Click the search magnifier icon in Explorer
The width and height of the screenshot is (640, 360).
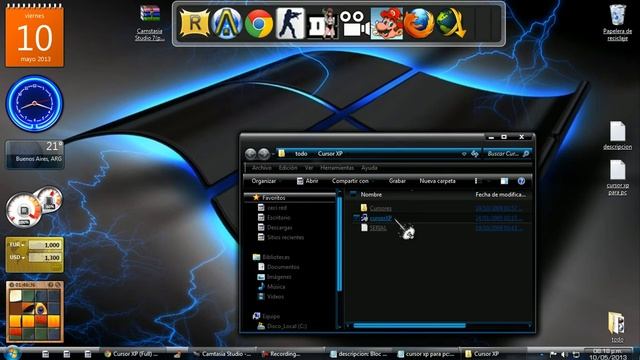click(526, 153)
